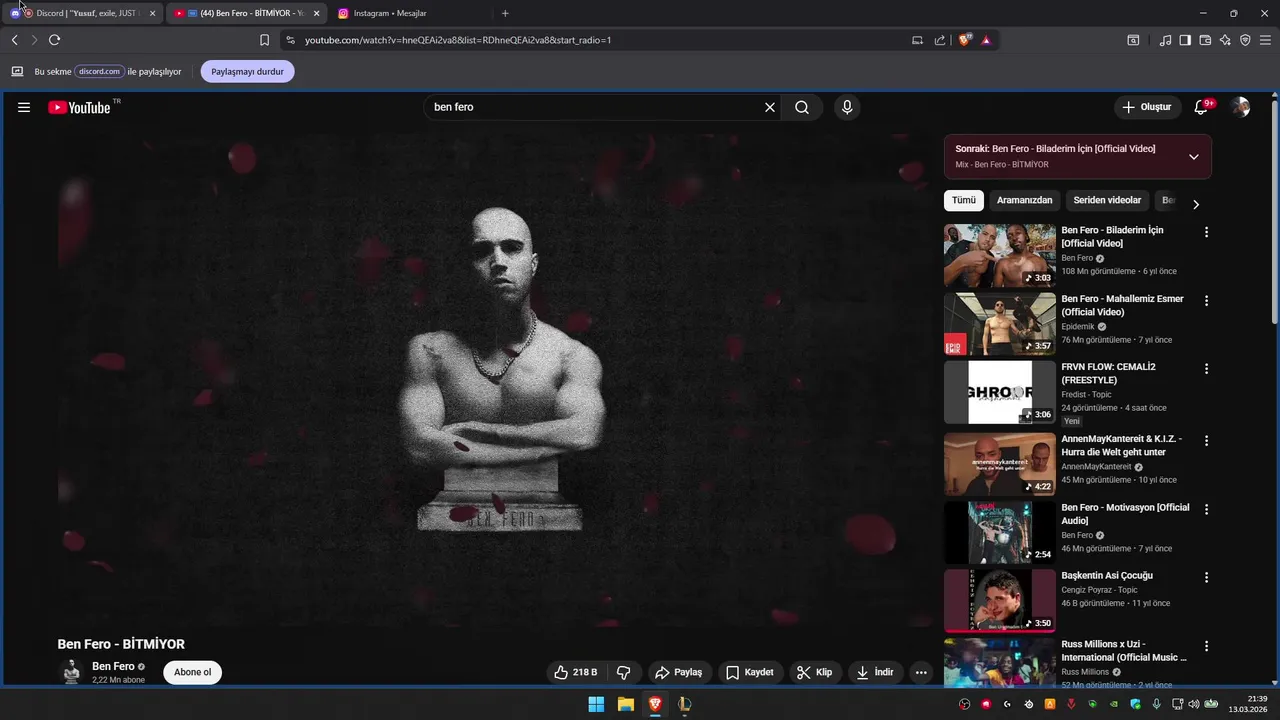Viewport: 1280px width, 720px height.
Task: Open browser main hamburger menu
Action: pos(1266,40)
